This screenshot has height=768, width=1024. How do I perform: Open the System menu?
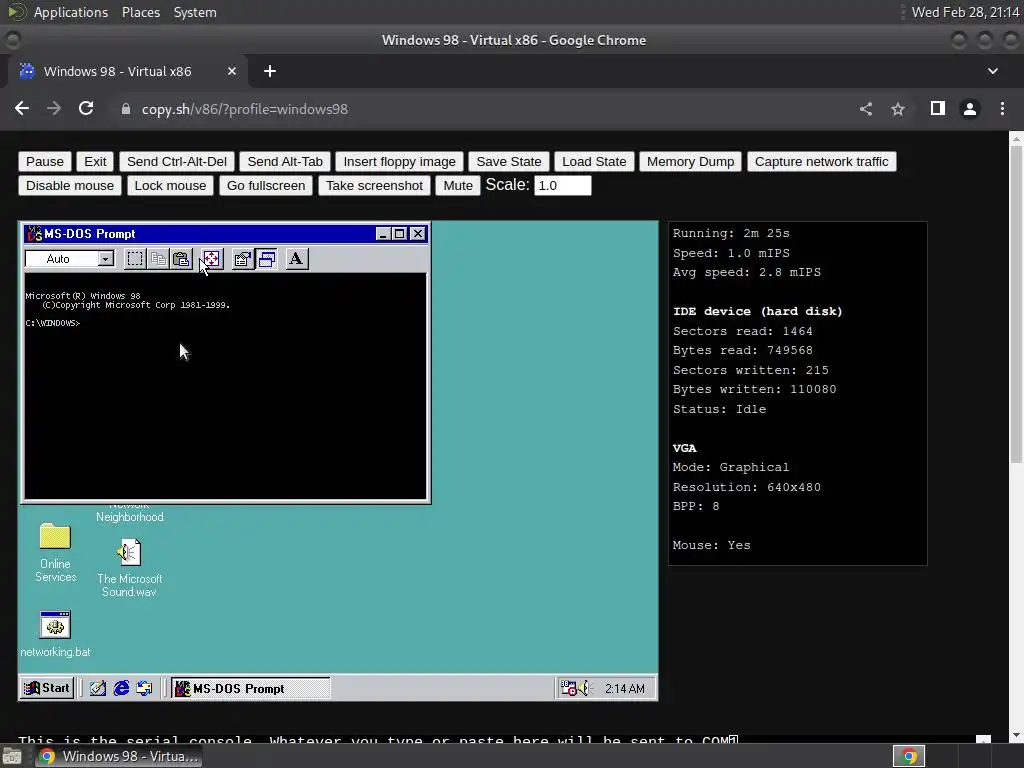coord(195,12)
